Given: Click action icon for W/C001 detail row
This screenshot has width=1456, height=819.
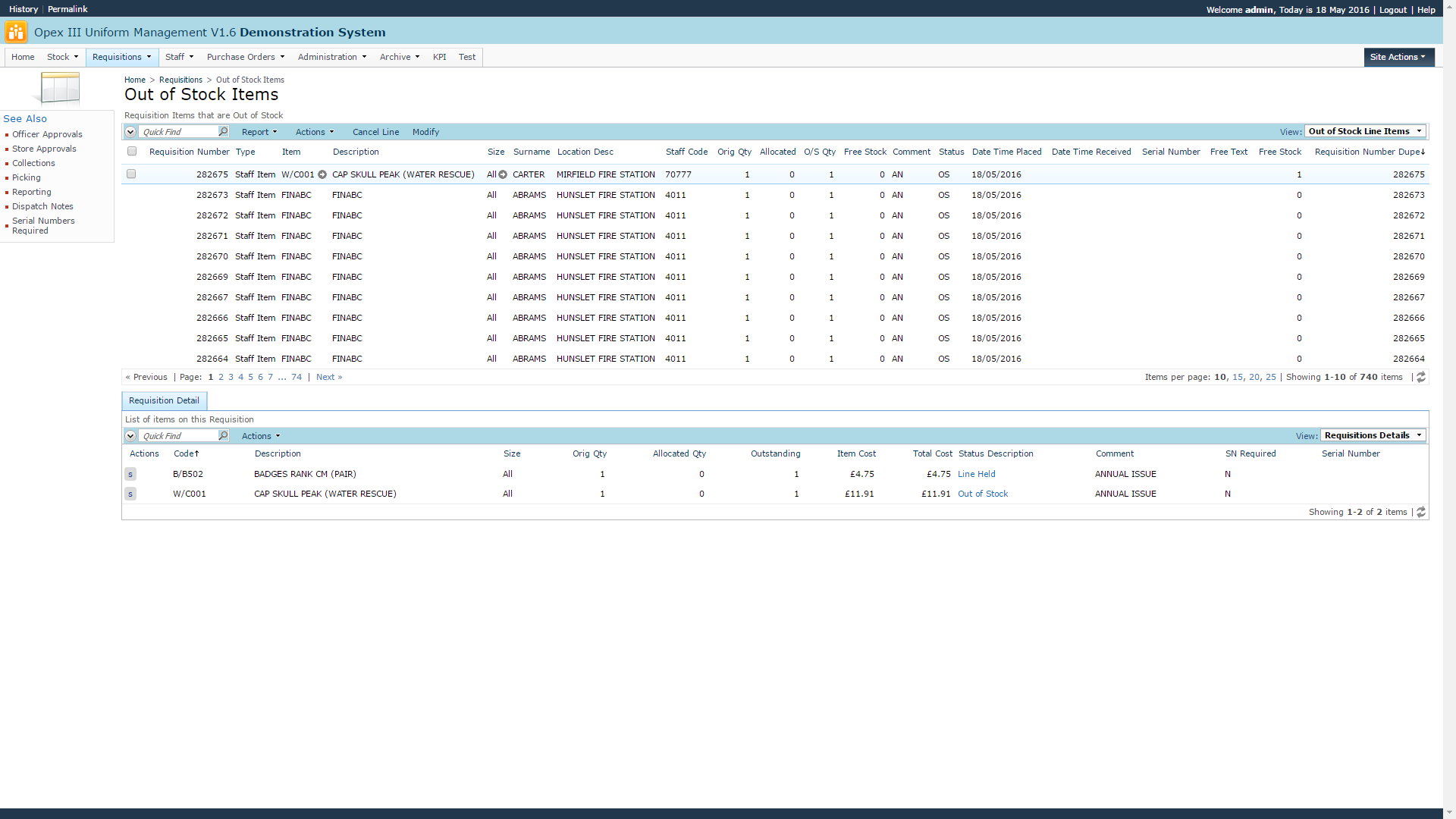Looking at the screenshot, I should (130, 494).
